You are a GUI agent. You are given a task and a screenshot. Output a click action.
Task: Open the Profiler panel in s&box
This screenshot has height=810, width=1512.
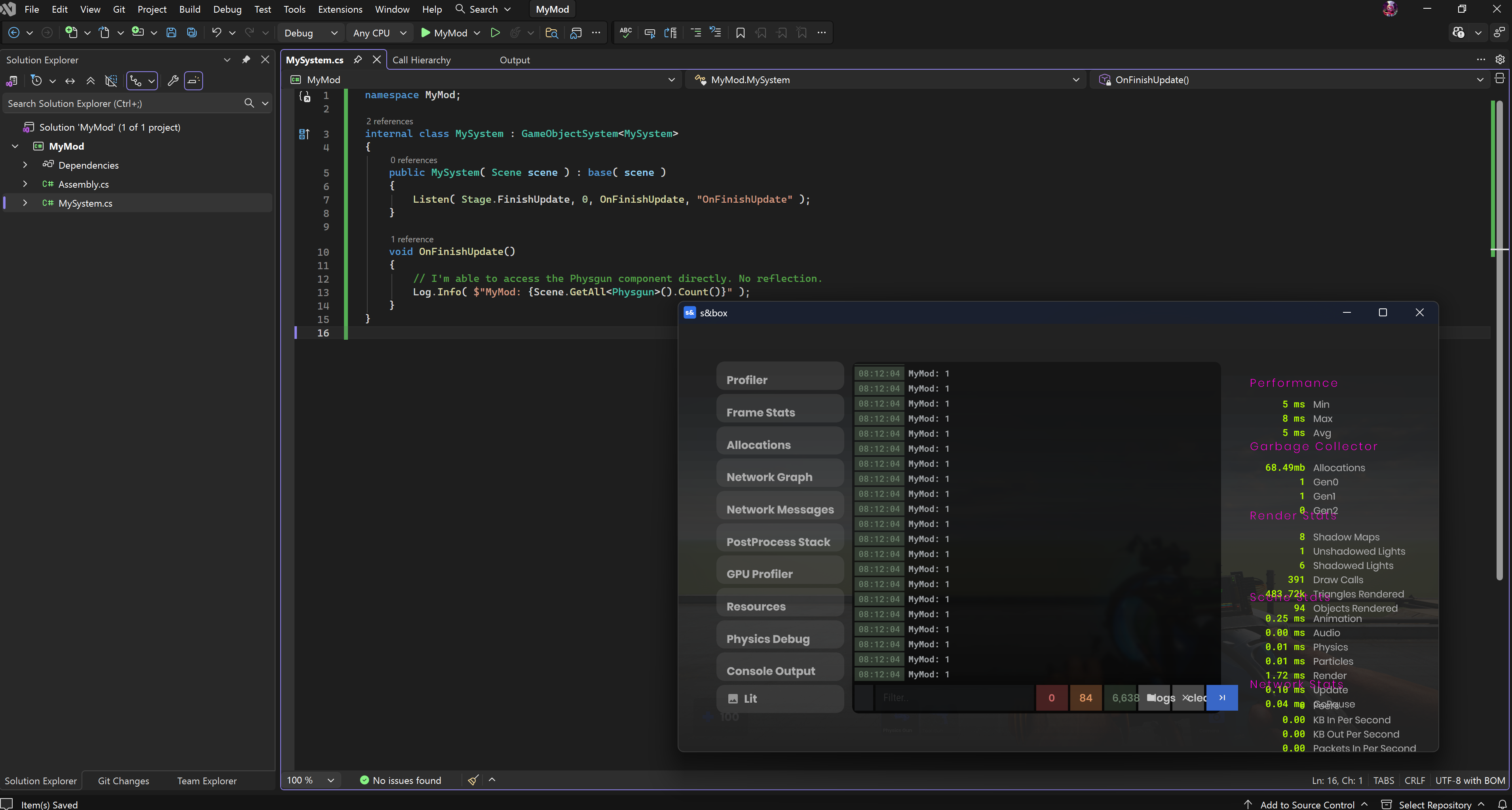780,376
